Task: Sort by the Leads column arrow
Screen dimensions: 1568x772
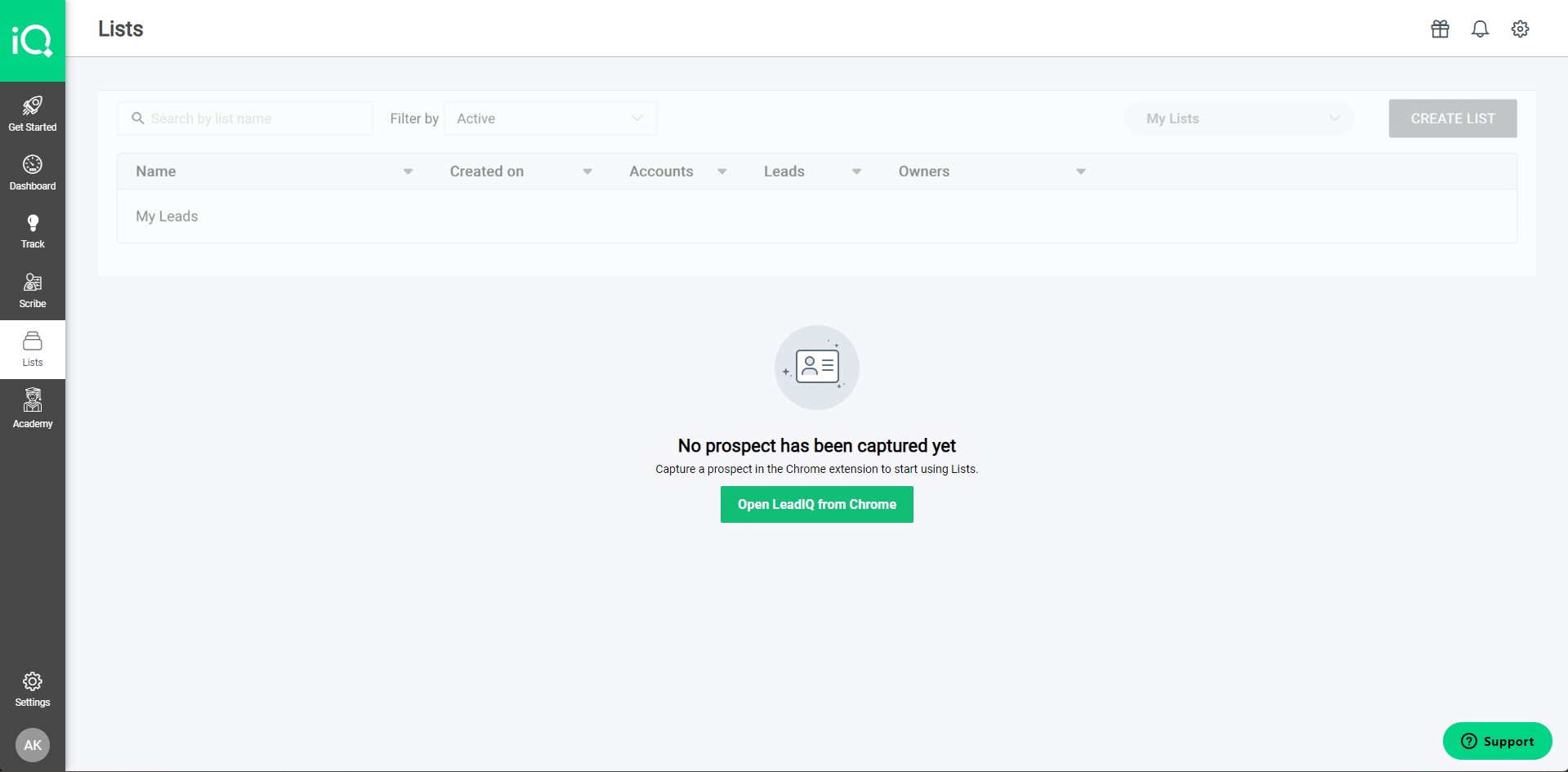Action: point(857,172)
